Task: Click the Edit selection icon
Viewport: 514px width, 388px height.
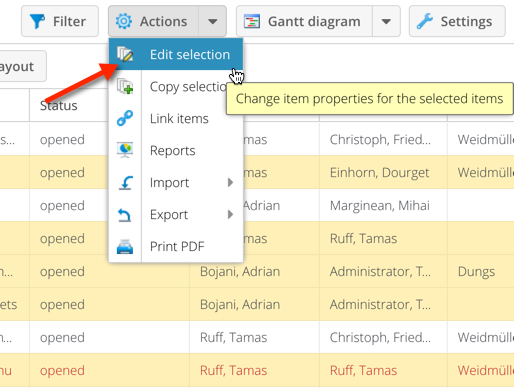Action: [x=125, y=54]
